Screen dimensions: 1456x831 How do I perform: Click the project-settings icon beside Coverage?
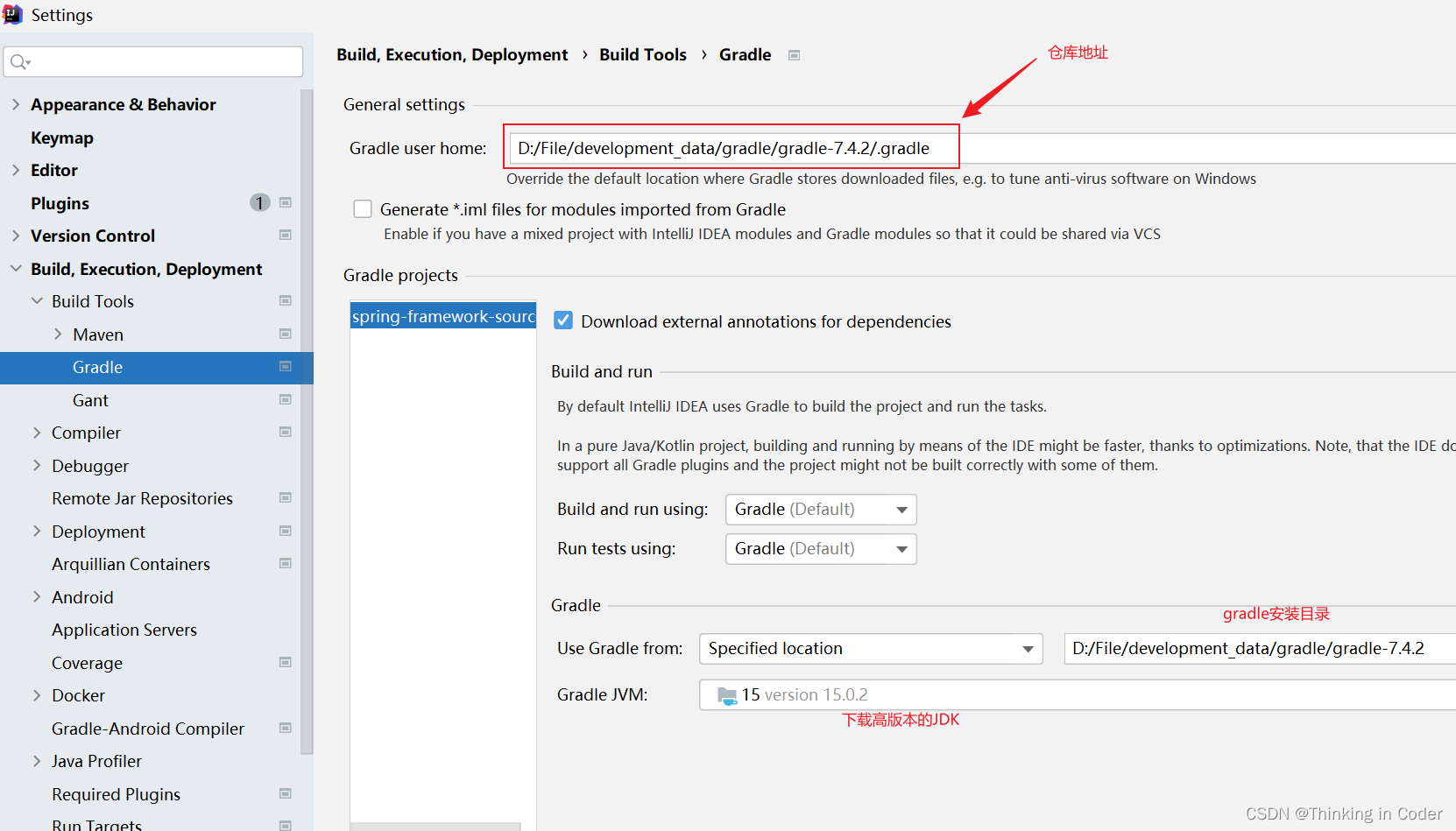[x=285, y=662]
